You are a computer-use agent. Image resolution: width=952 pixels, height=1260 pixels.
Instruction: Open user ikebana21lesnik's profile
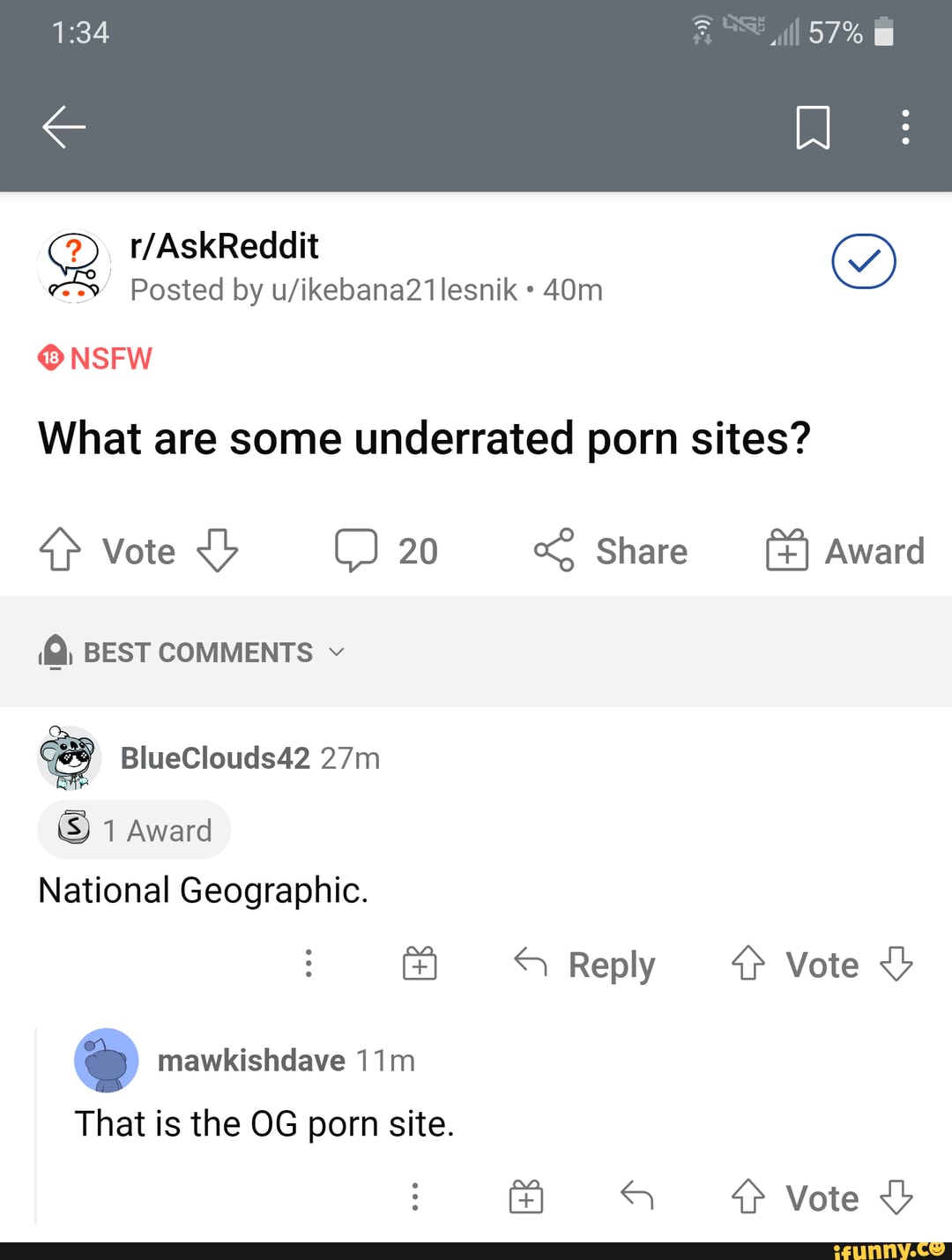[395, 290]
